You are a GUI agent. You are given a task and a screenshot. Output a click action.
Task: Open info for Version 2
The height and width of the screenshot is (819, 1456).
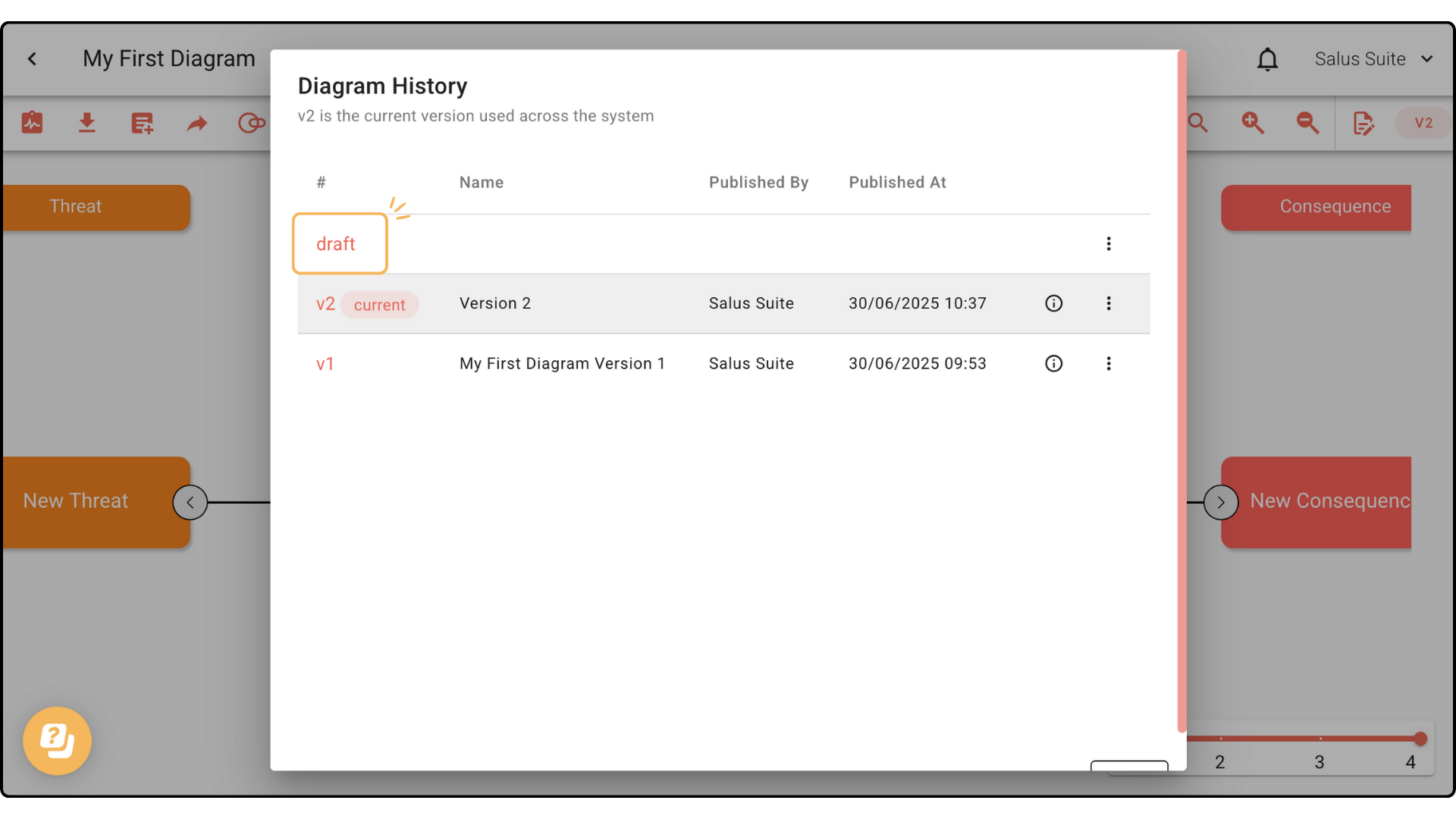[1053, 303]
